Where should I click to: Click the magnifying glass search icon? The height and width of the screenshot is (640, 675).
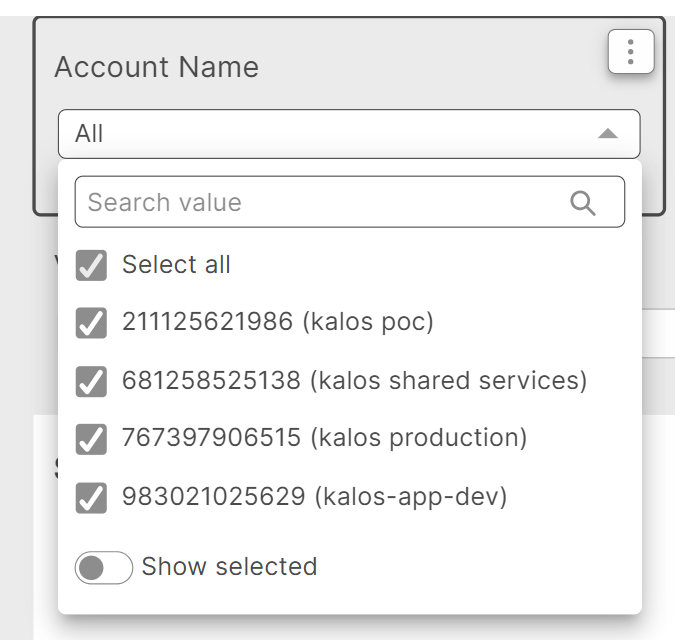583,203
